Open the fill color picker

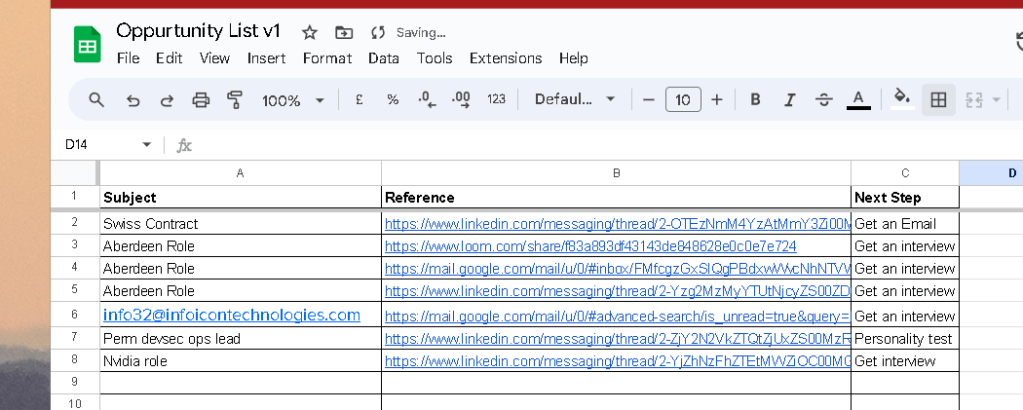902,99
